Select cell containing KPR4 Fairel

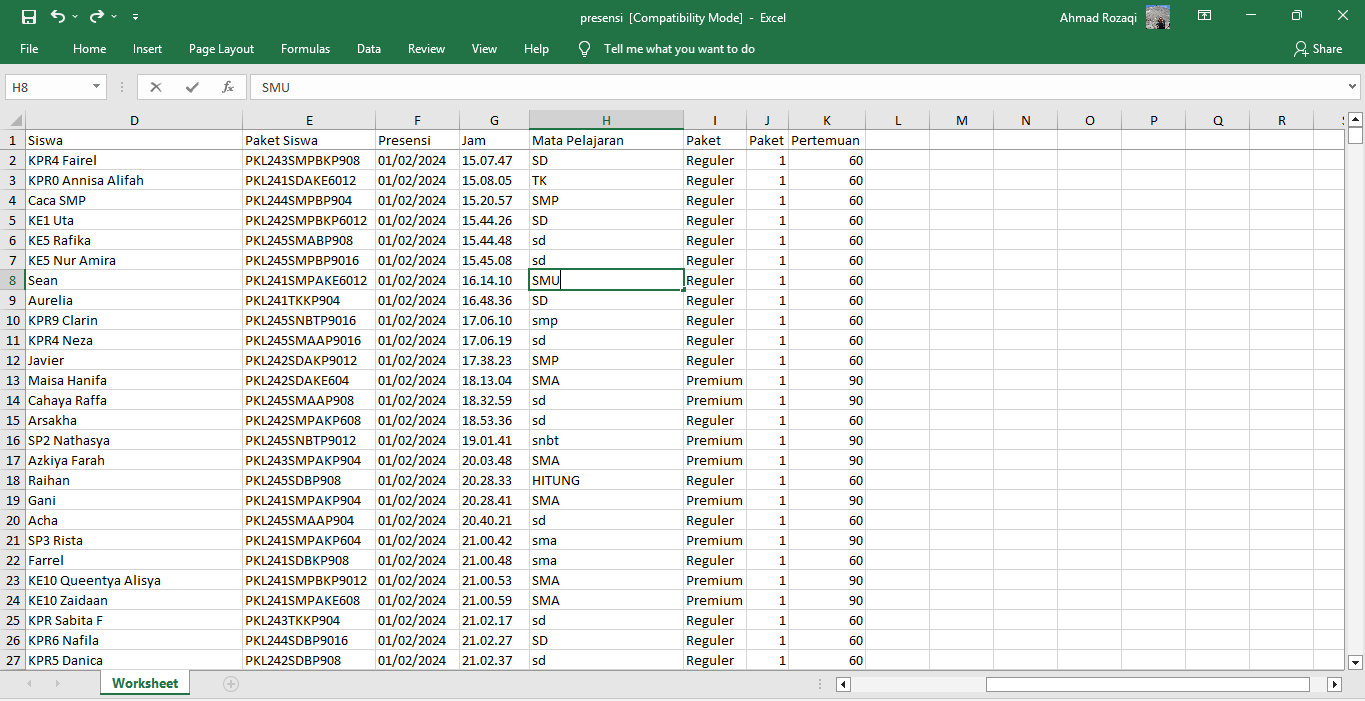(134, 160)
